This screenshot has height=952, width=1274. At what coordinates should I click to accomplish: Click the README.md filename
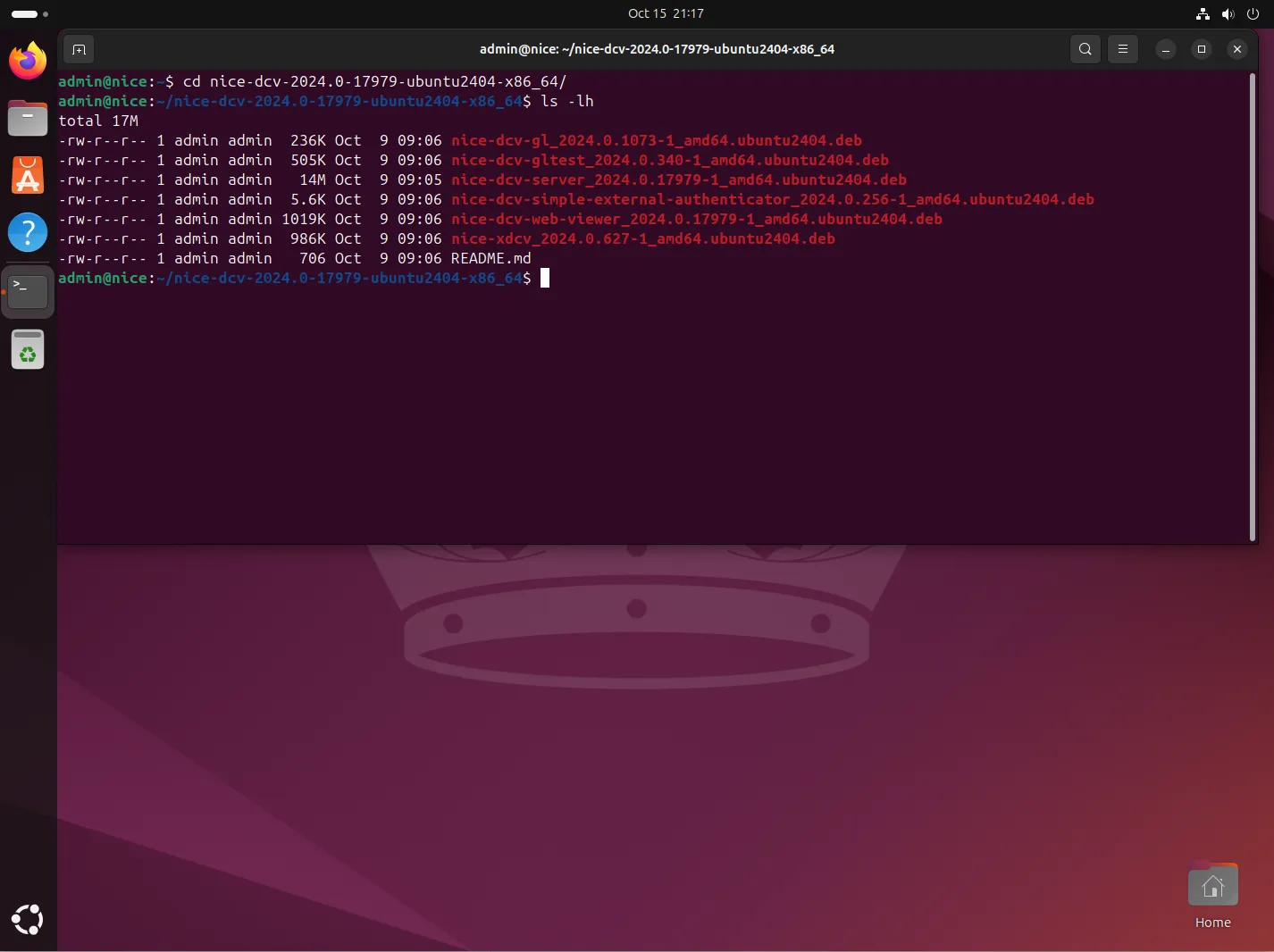coord(491,258)
